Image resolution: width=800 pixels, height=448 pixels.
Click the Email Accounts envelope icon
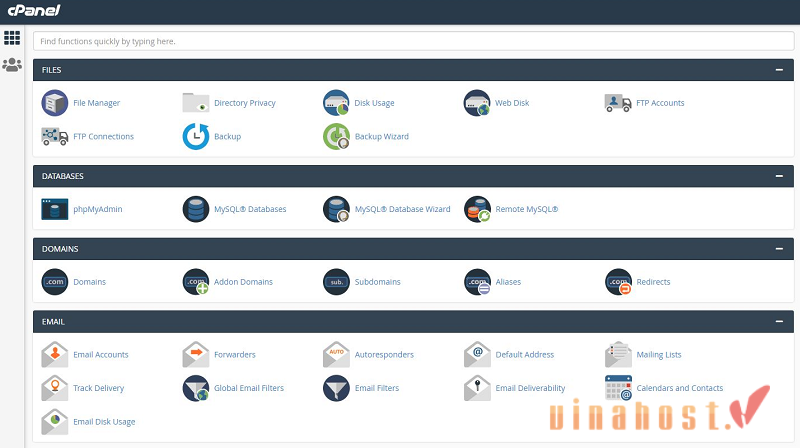tap(55, 355)
